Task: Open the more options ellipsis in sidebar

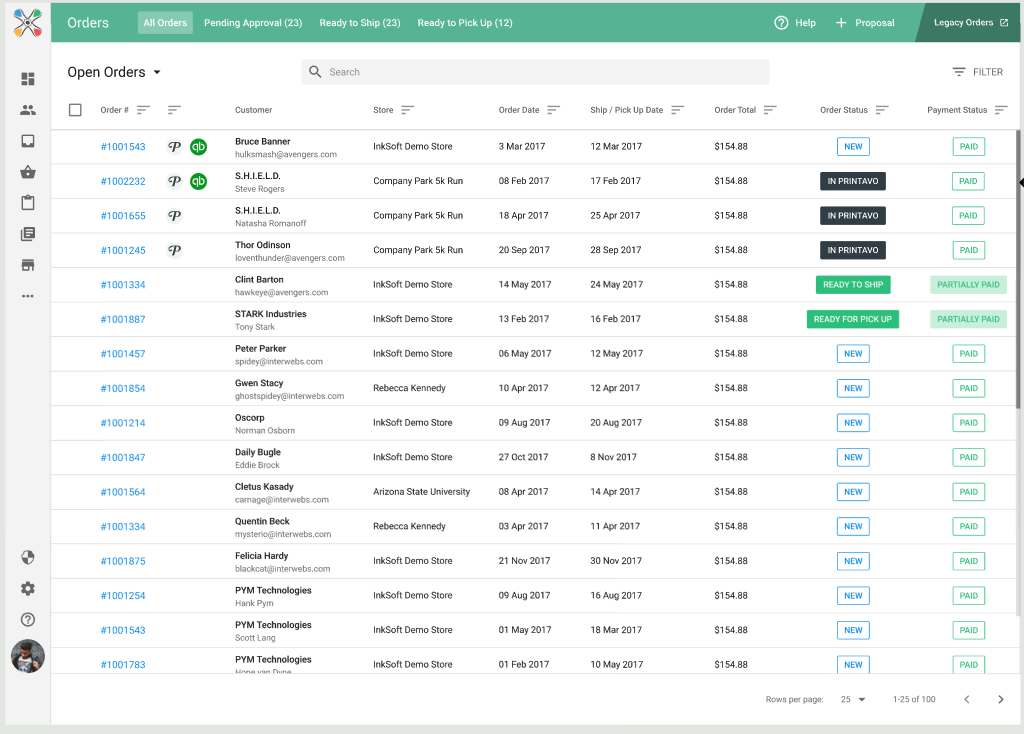Action: (x=28, y=296)
